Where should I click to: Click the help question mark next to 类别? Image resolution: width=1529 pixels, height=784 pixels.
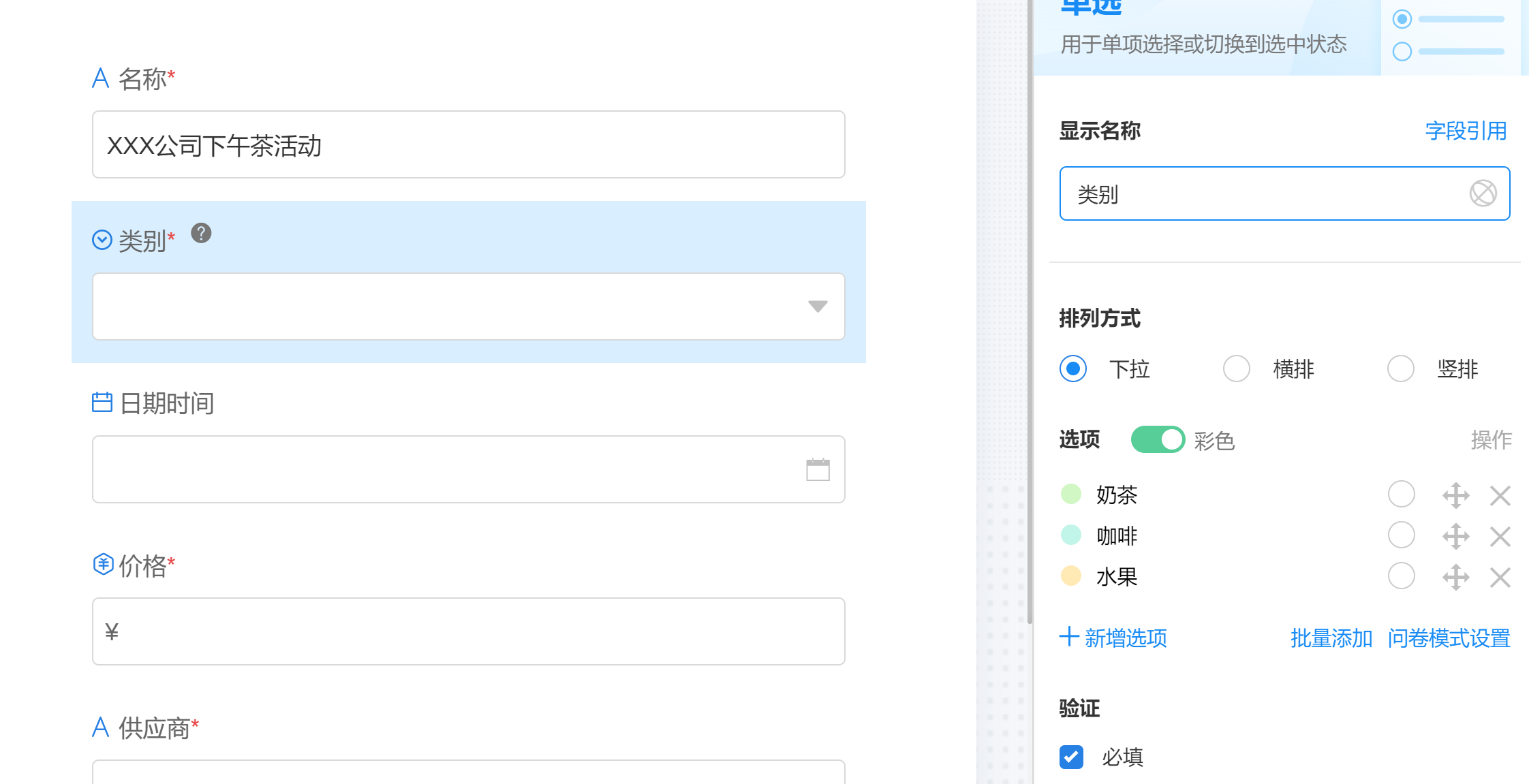pyautogui.click(x=201, y=234)
